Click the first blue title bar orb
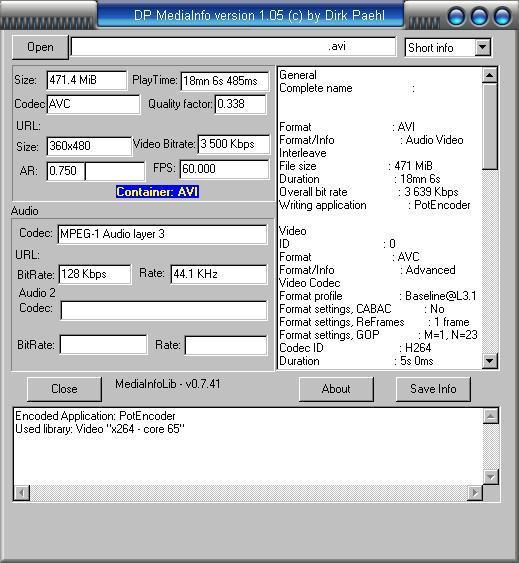 tap(457, 16)
